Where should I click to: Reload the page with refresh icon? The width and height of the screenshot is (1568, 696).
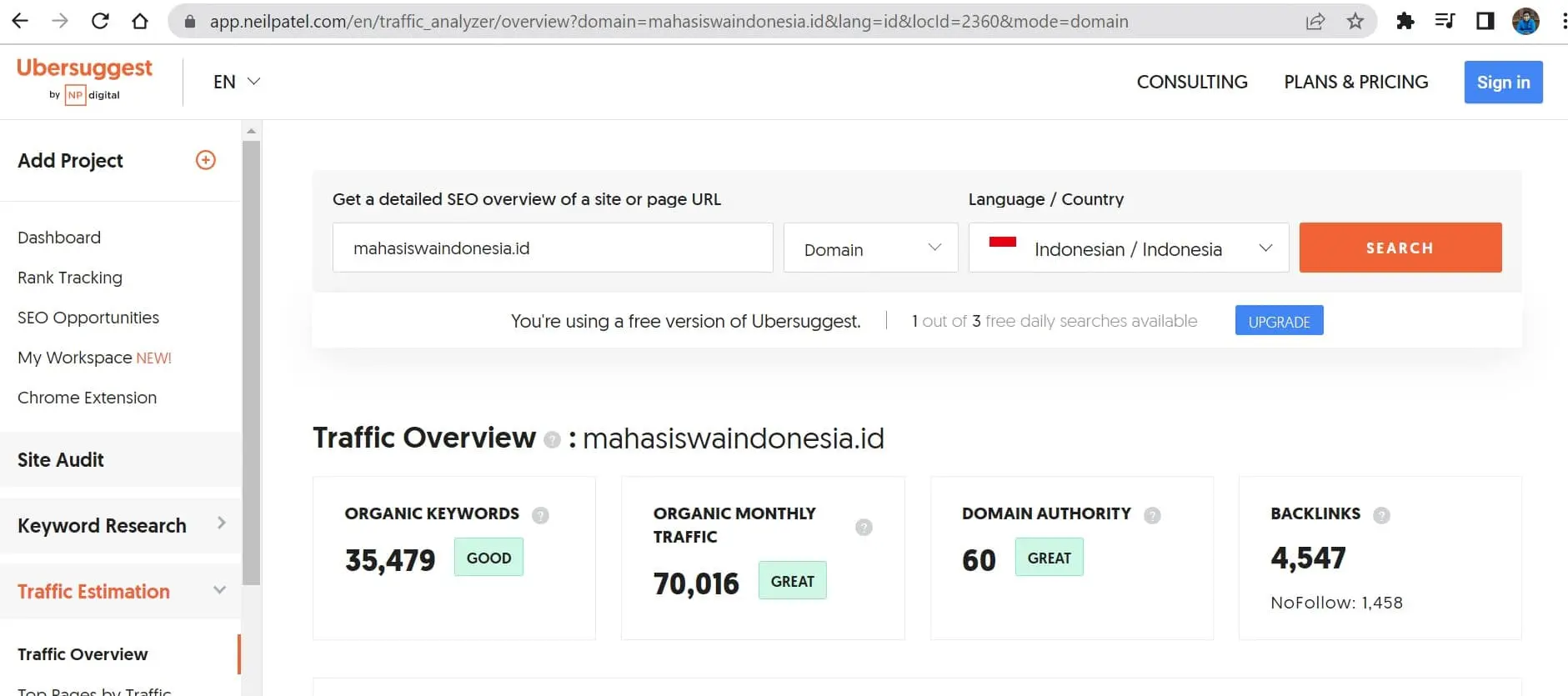100,21
